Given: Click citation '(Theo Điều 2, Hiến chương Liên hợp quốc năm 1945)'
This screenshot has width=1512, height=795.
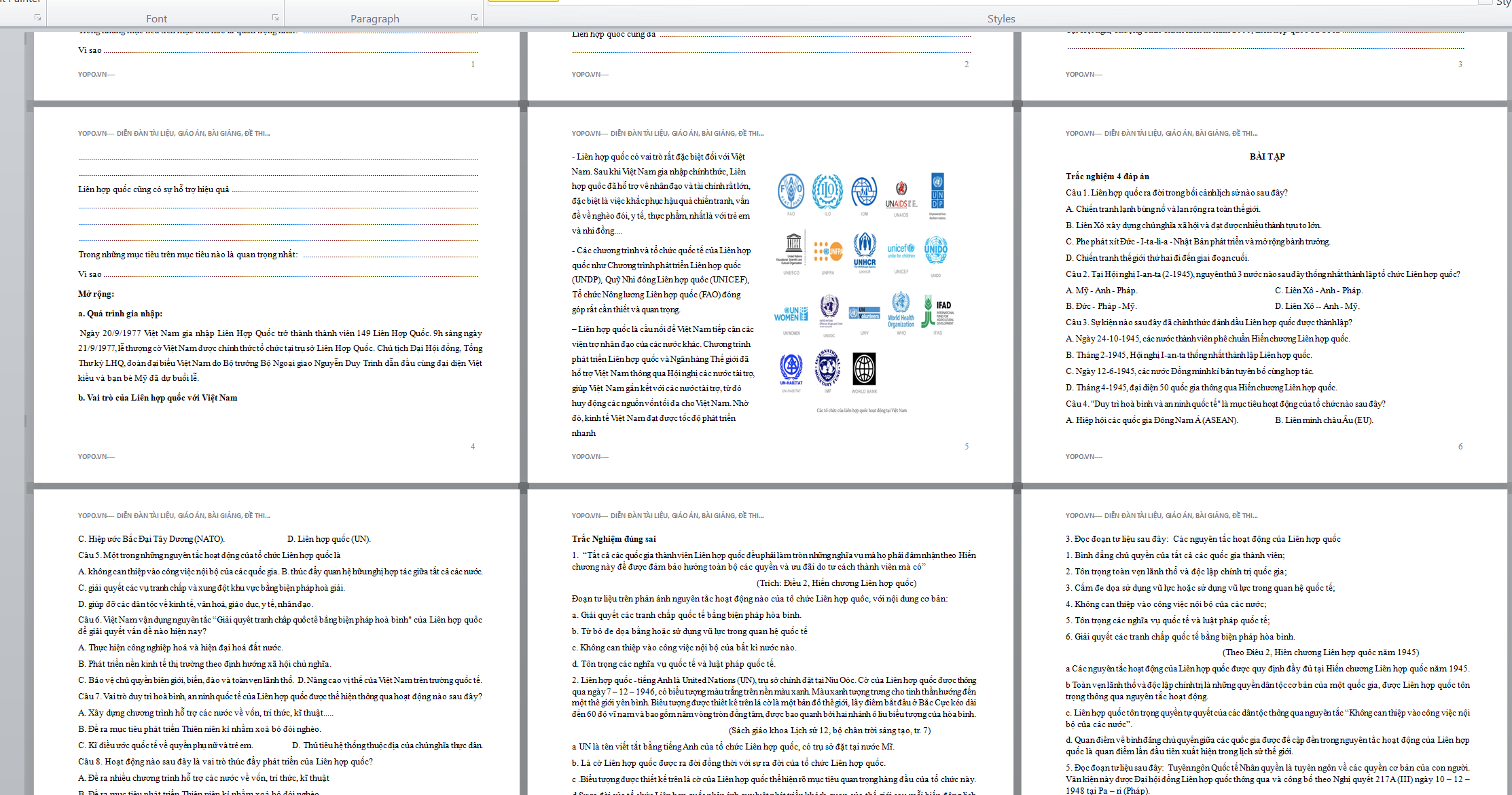Looking at the screenshot, I should coord(1320,652).
